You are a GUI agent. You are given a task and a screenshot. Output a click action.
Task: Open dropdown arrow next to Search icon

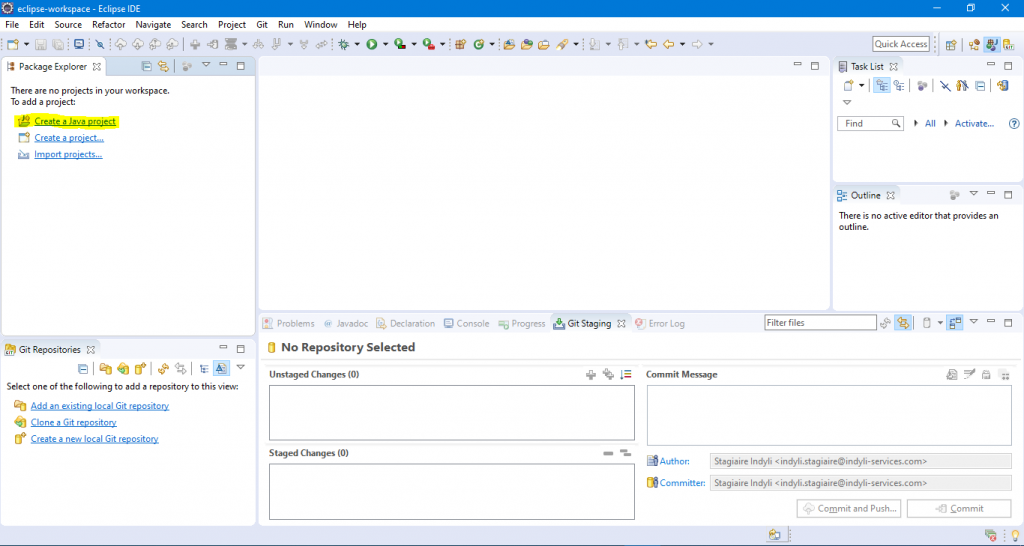575,44
